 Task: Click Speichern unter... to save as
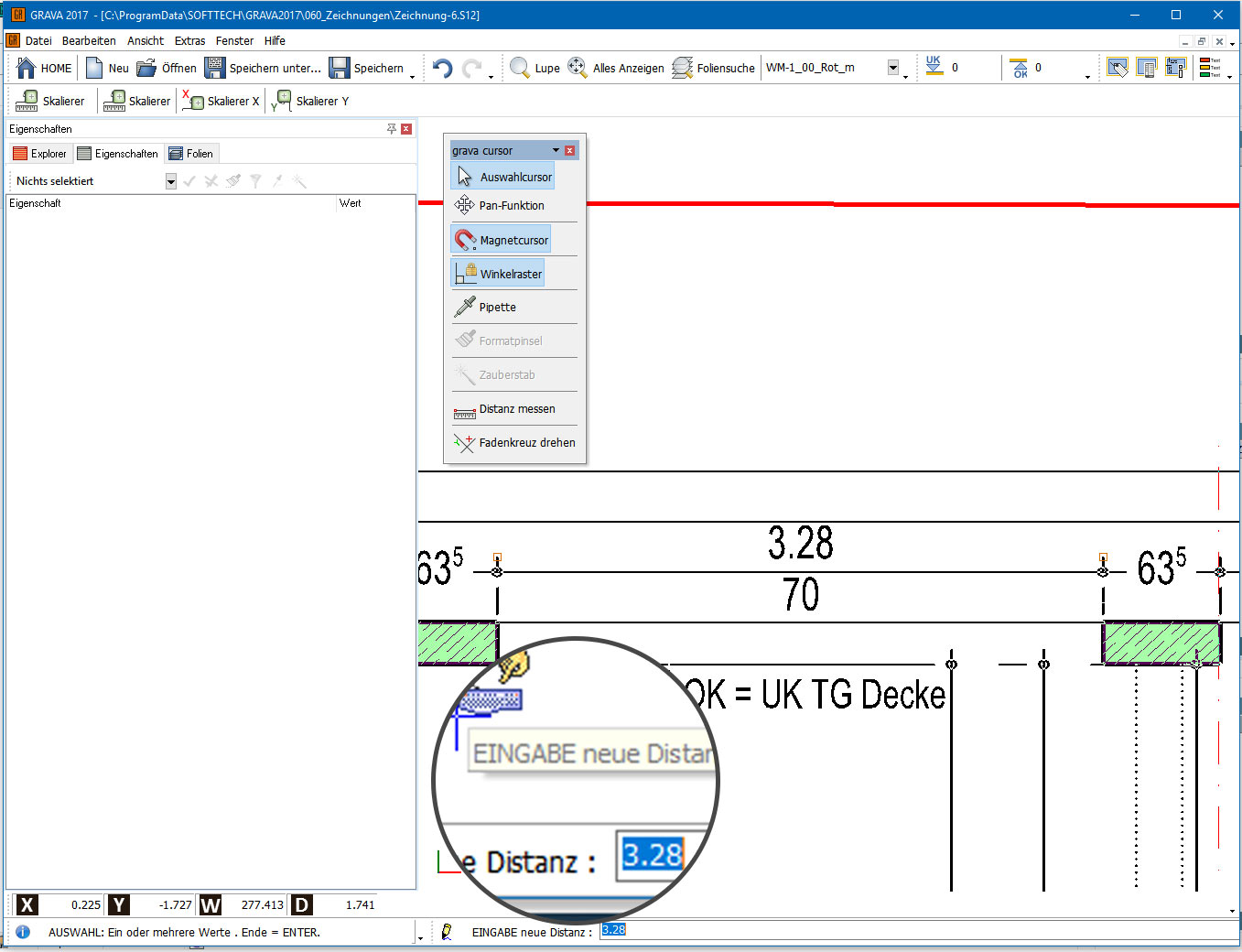click(x=263, y=68)
